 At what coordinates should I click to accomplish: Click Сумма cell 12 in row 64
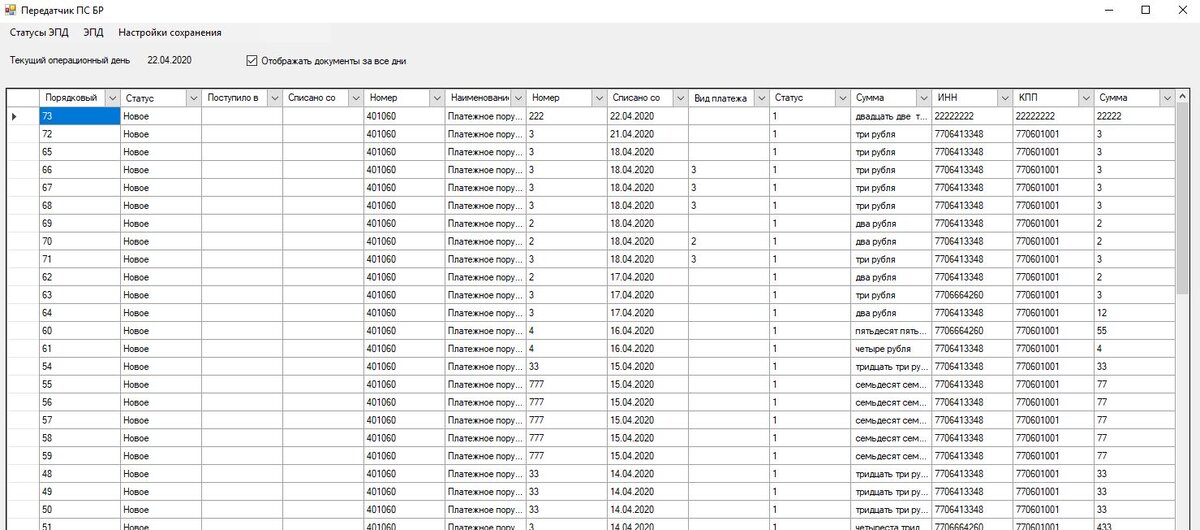(1134, 313)
